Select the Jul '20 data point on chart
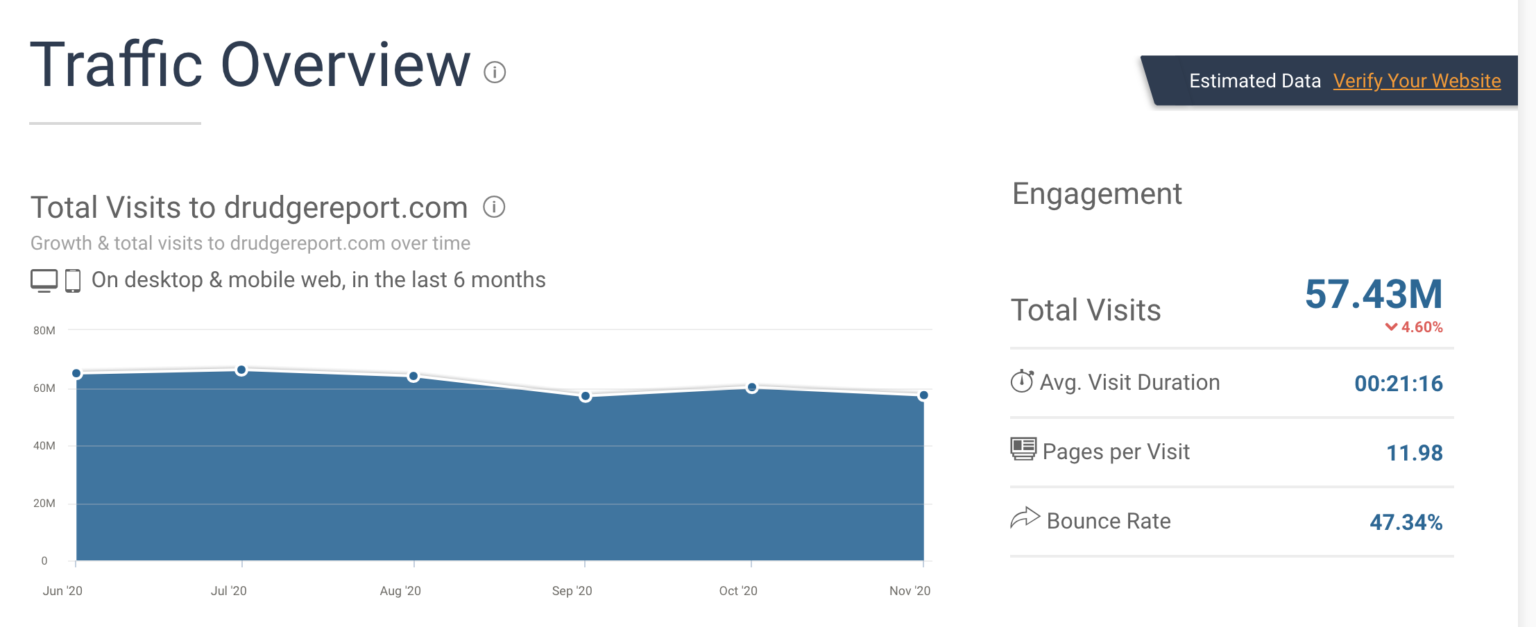This screenshot has height=627, width=1536. (x=242, y=370)
